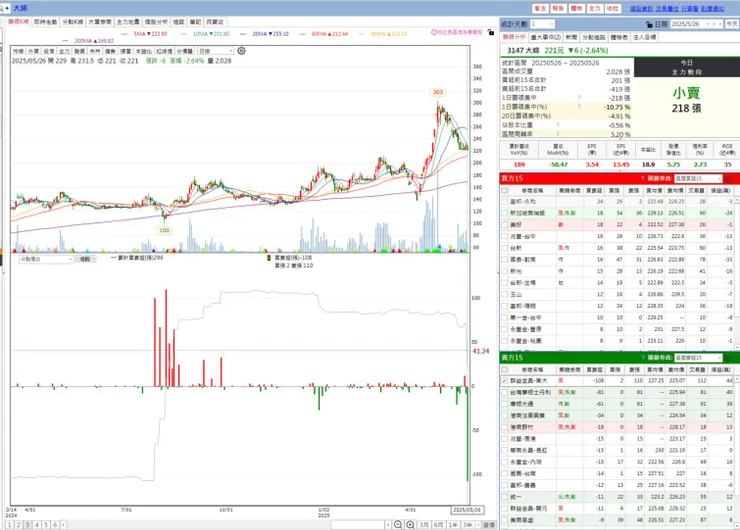Viewport: 740px width, 530px height.
Task: Go to chart page 4
Action: tap(37, 525)
